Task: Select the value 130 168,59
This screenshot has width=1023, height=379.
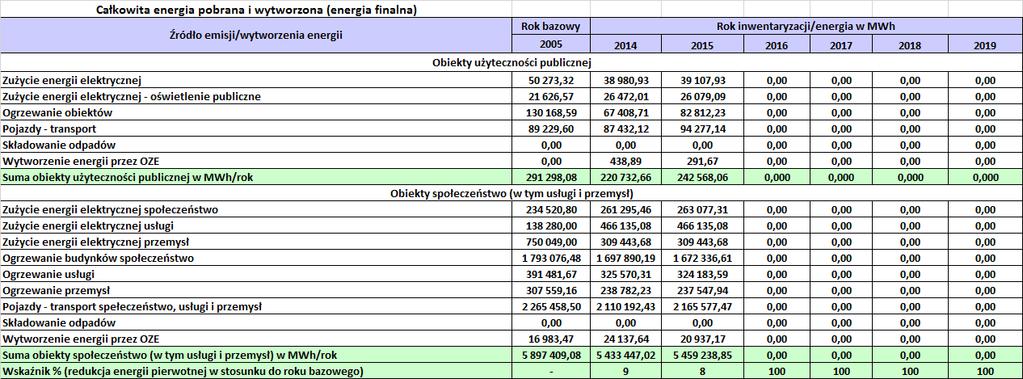Action: click(551, 112)
